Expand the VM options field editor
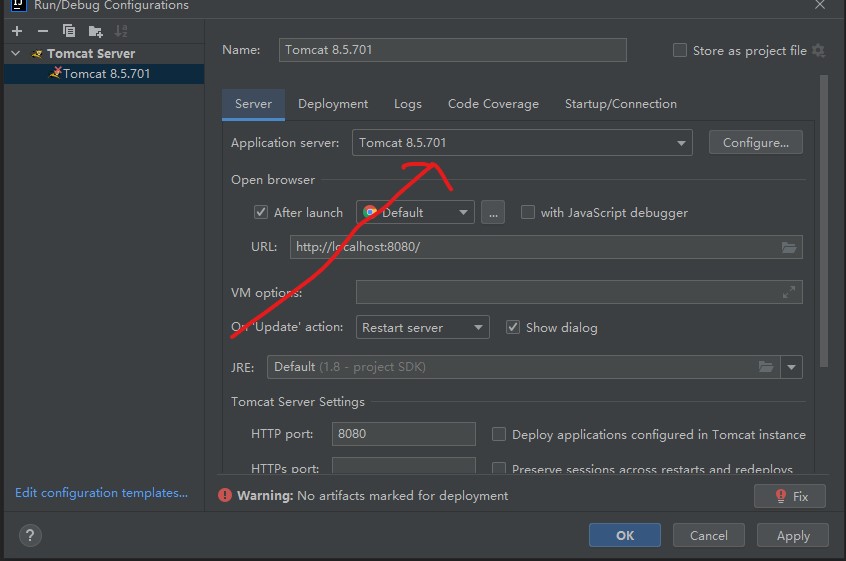Image resolution: width=846 pixels, height=561 pixels. (x=789, y=292)
